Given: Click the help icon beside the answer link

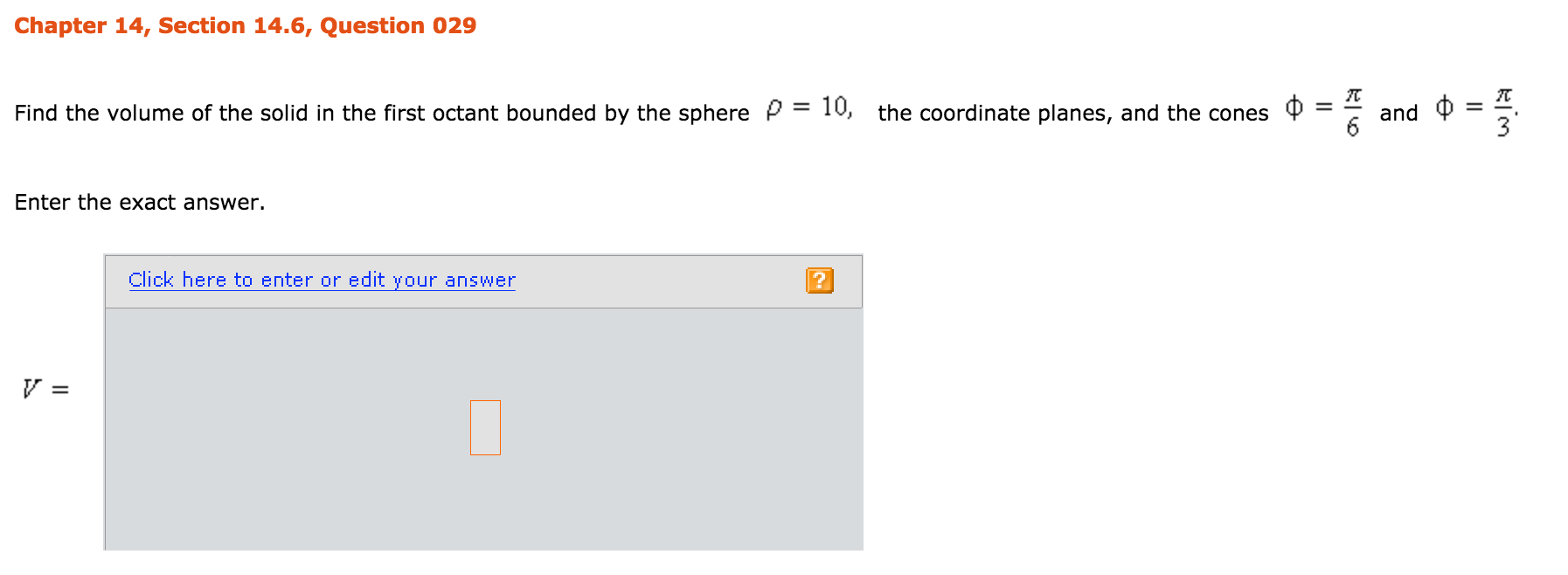Looking at the screenshot, I should pos(819,281).
